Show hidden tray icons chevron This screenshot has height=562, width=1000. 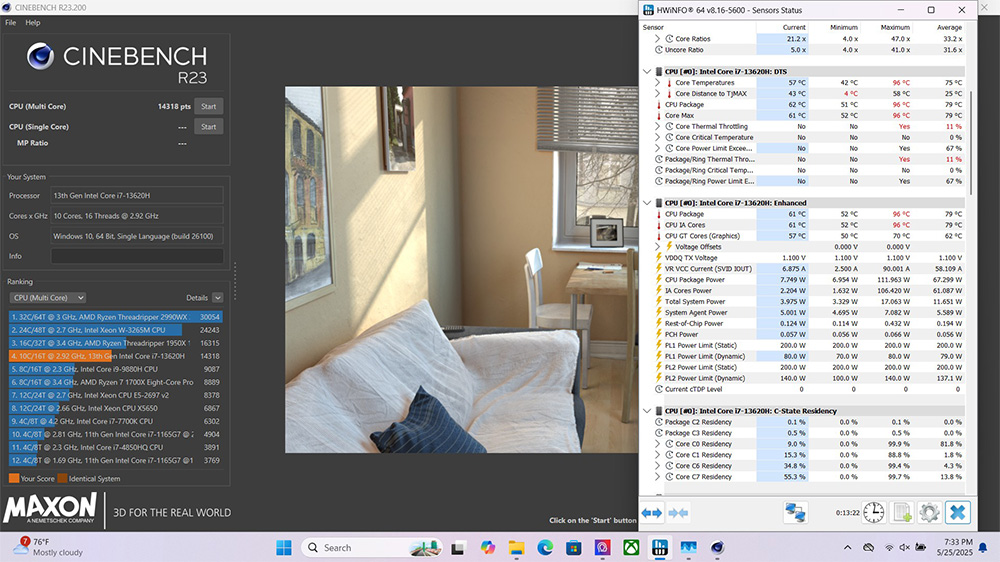tap(848, 547)
